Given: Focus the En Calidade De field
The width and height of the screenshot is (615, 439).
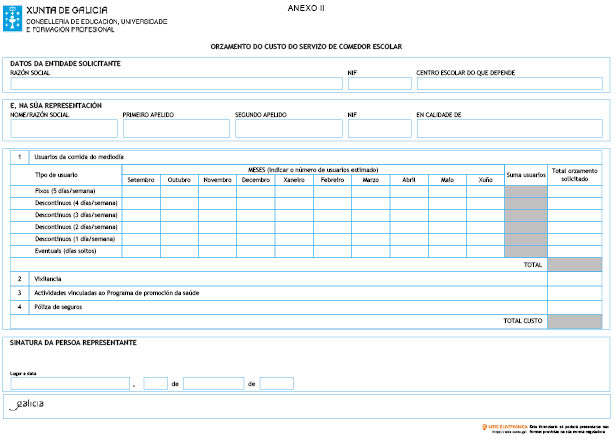Looking at the screenshot, I should pos(509,128).
